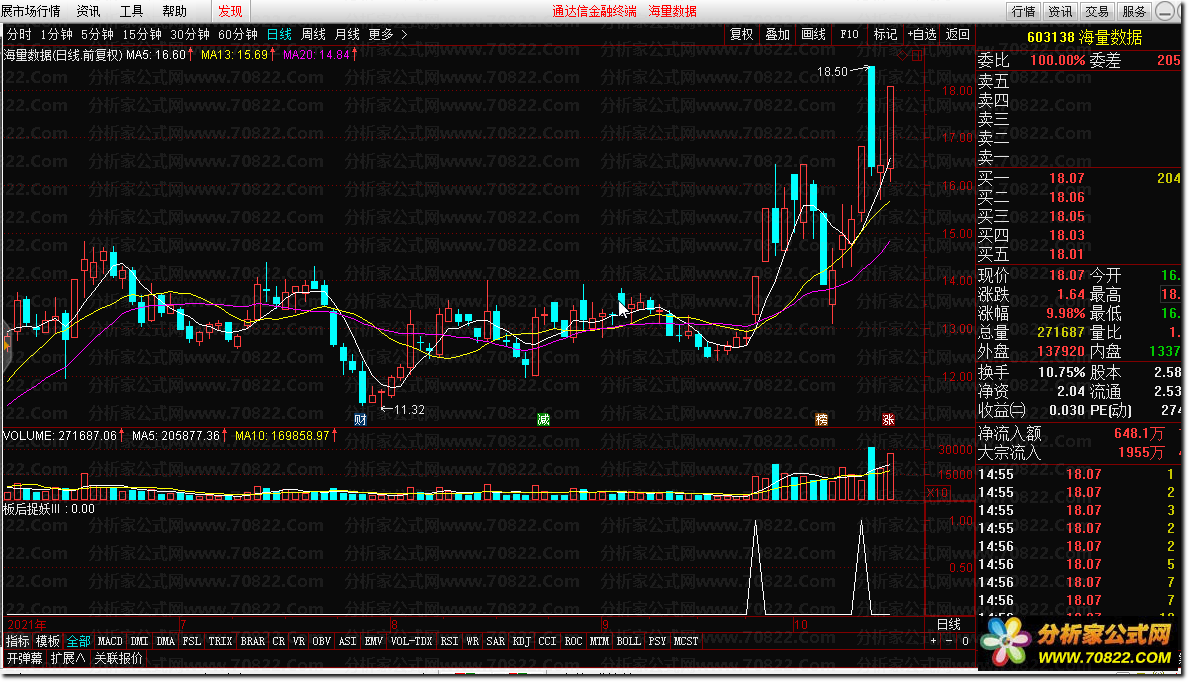Expand the 更多 timeframe options
This screenshot has height=682, width=1190.
point(381,34)
